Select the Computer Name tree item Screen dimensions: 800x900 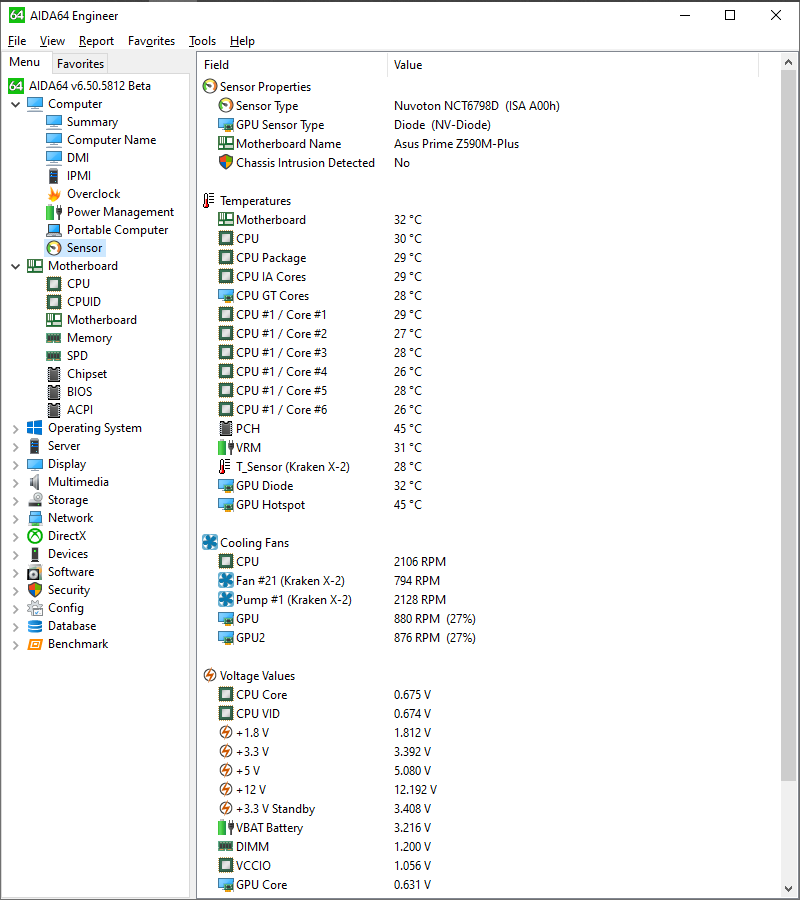point(111,139)
